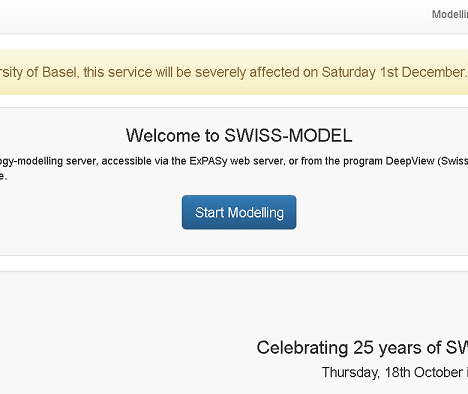Open the Modelling menu in top navigation
468x394 pixels.
(x=450, y=14)
